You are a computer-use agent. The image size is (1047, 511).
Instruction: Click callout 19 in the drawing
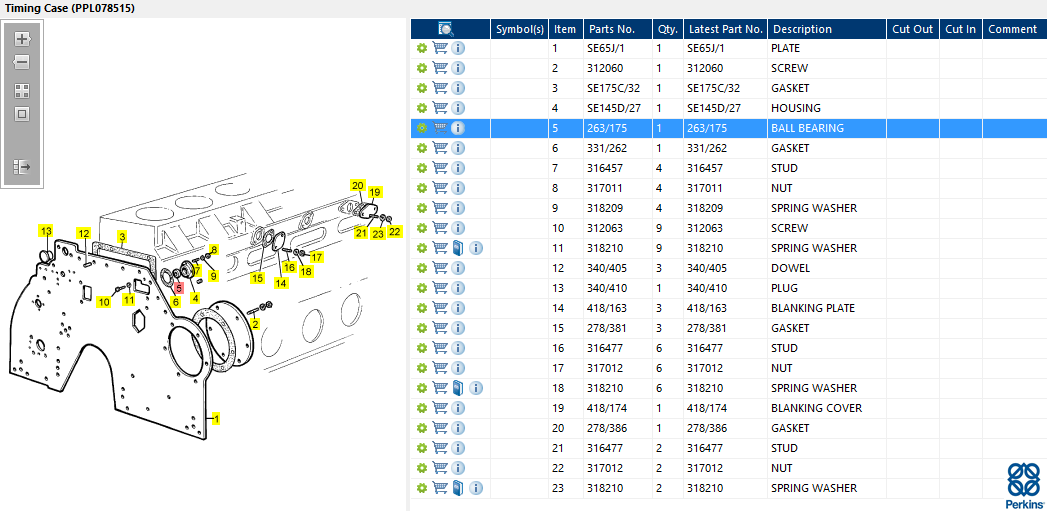(374, 192)
